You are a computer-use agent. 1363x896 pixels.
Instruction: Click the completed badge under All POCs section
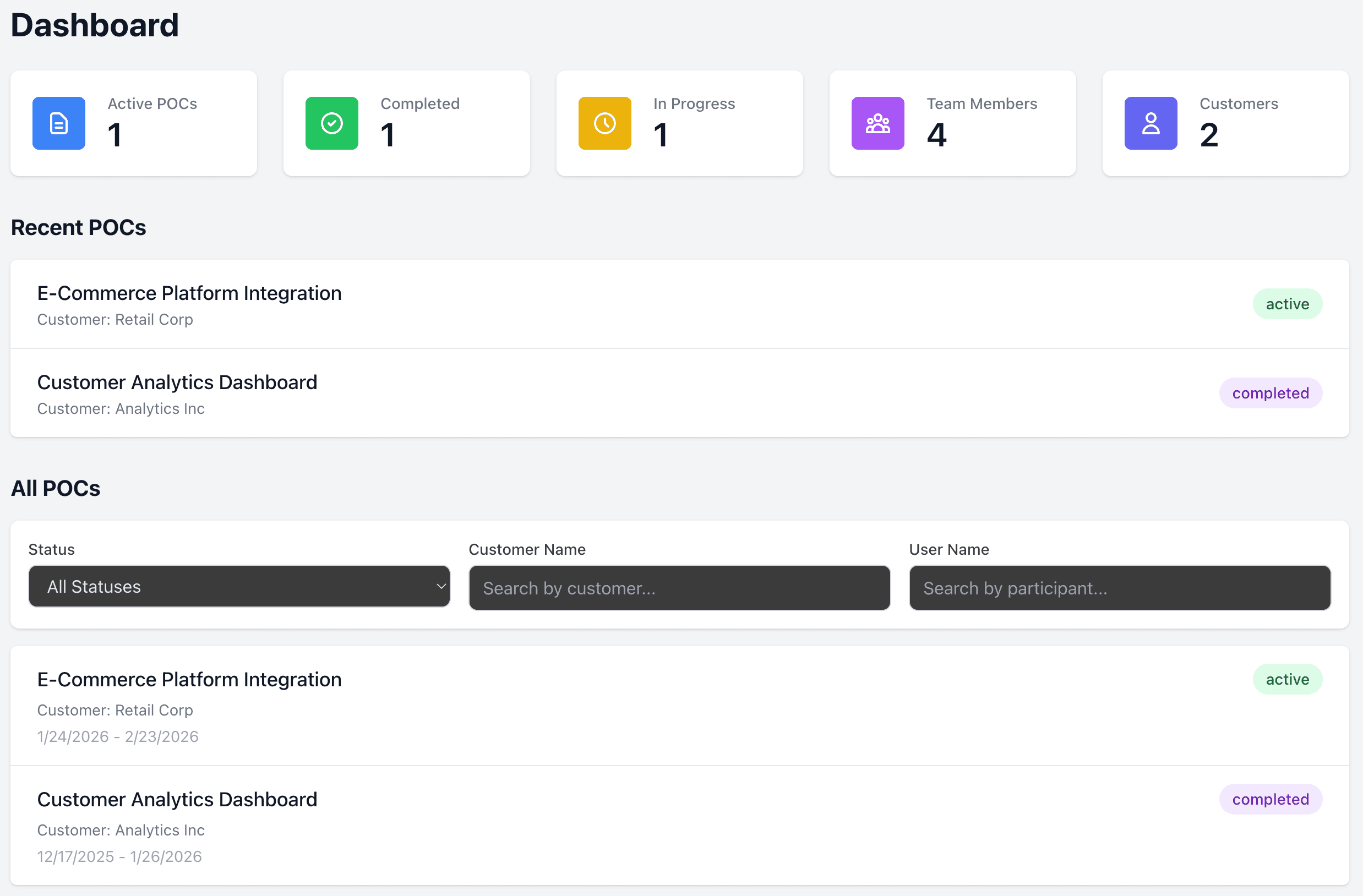[1271, 799]
